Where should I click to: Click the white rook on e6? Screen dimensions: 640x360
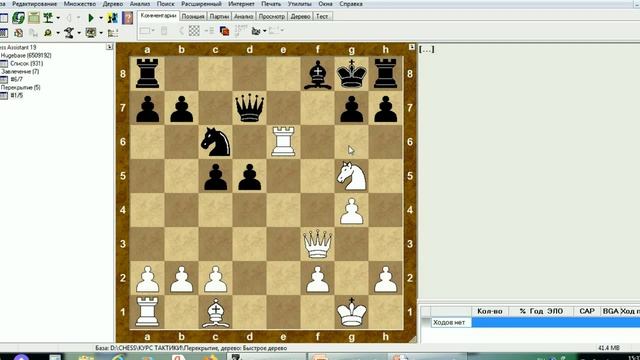pyautogui.click(x=283, y=142)
